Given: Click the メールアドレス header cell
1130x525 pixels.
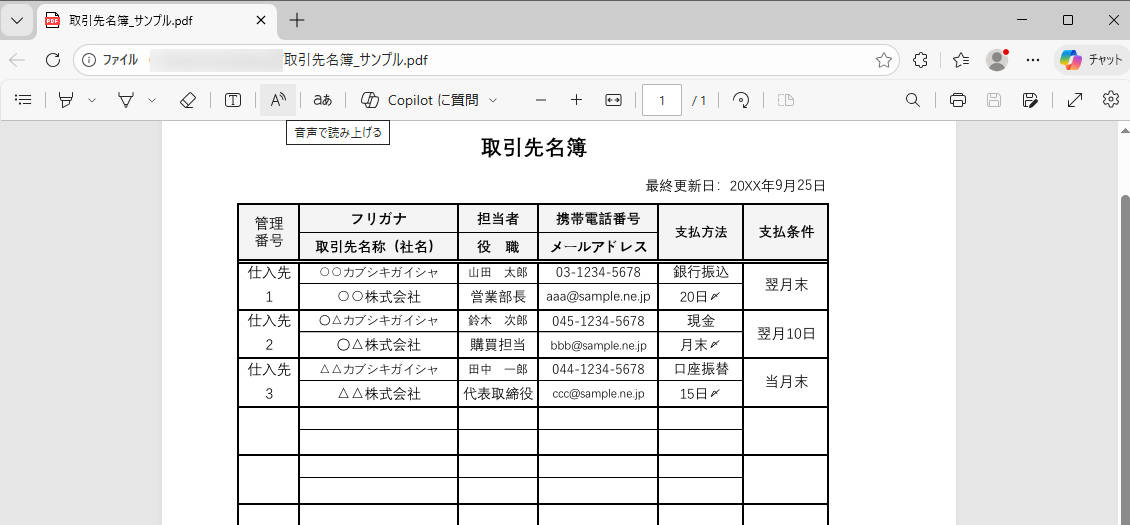Looking at the screenshot, I should pyautogui.click(x=598, y=247).
